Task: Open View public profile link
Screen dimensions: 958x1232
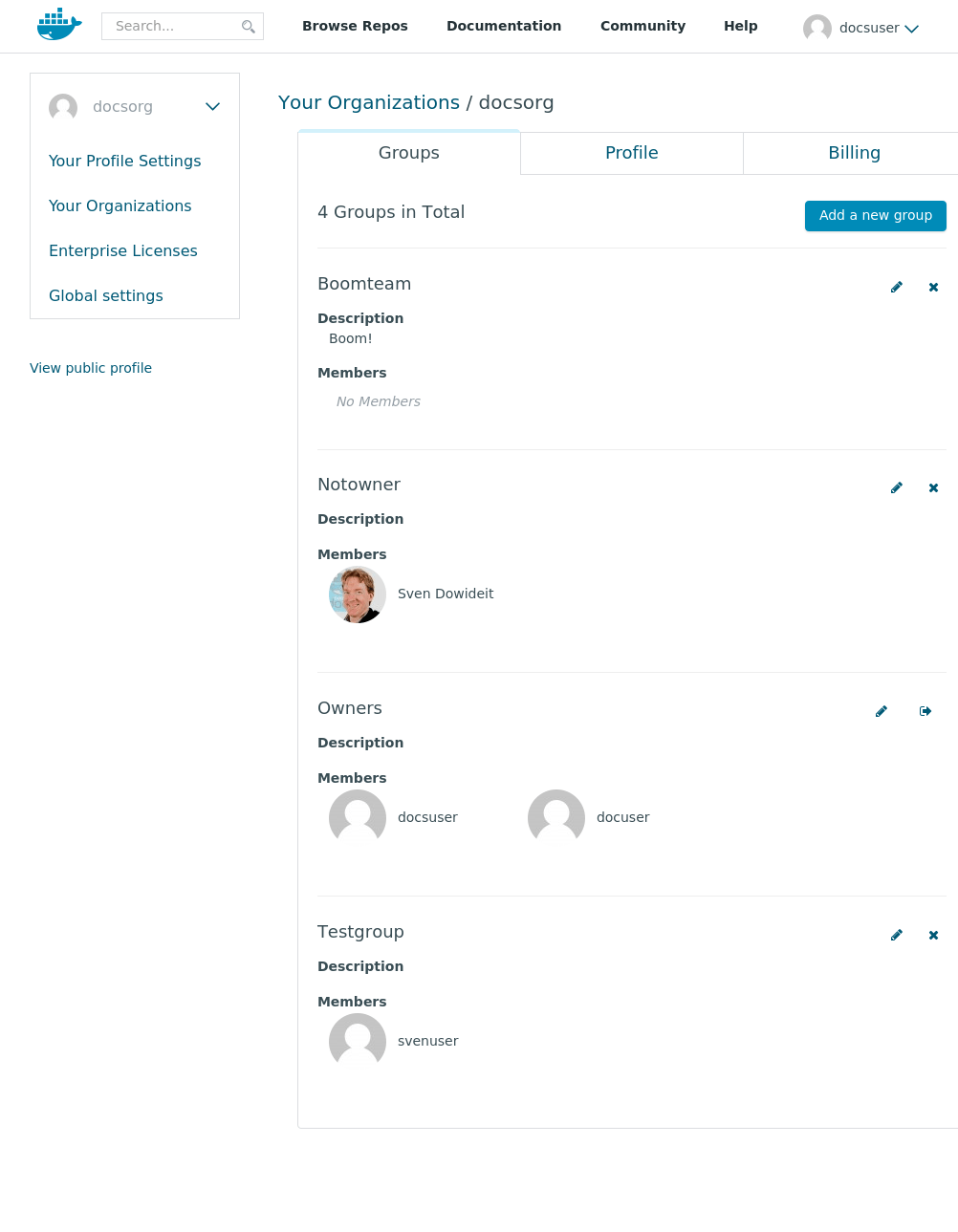Action: tap(91, 368)
